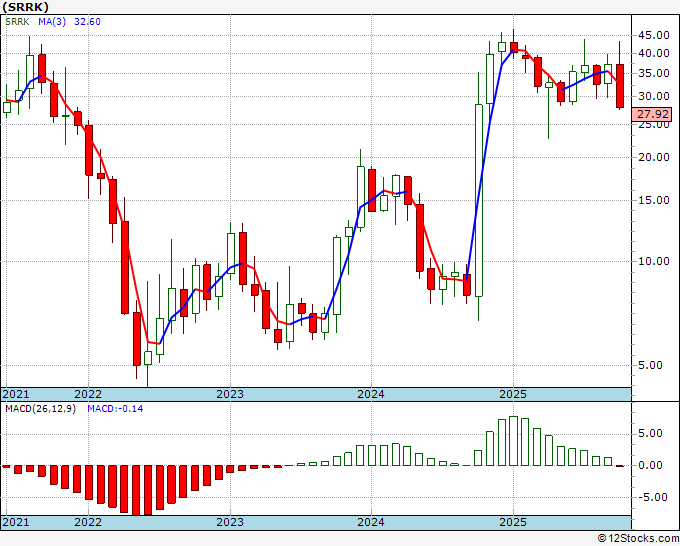Click the 40.00 price axis label
Screen dimensions: 680x546
tap(654, 54)
